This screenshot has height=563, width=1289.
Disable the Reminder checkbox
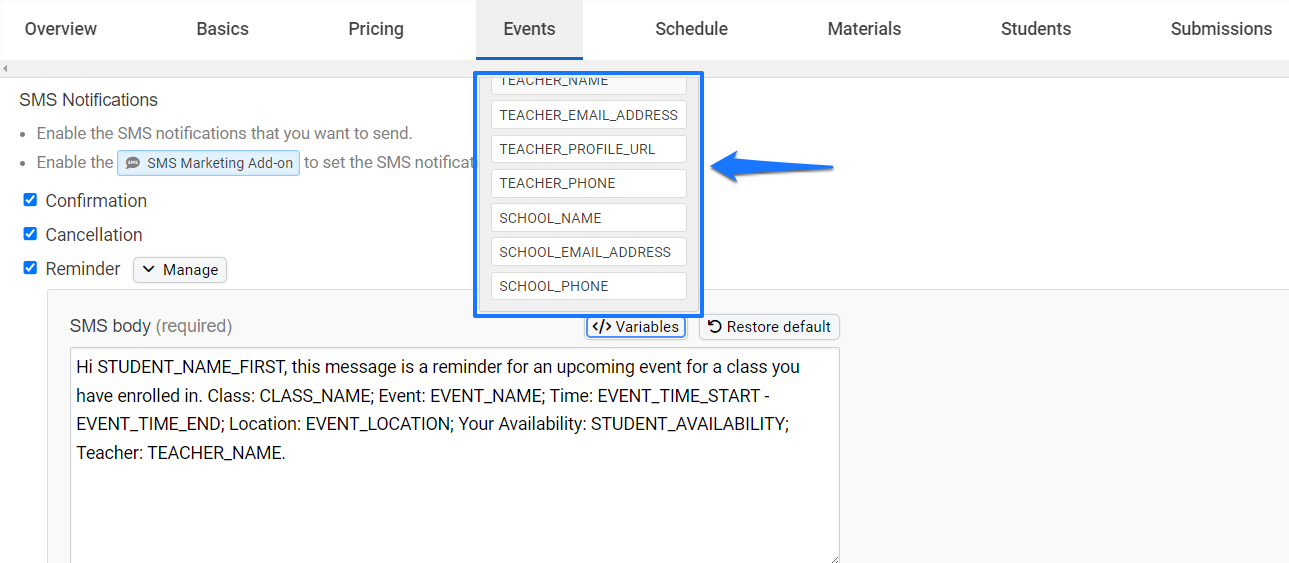(x=30, y=268)
